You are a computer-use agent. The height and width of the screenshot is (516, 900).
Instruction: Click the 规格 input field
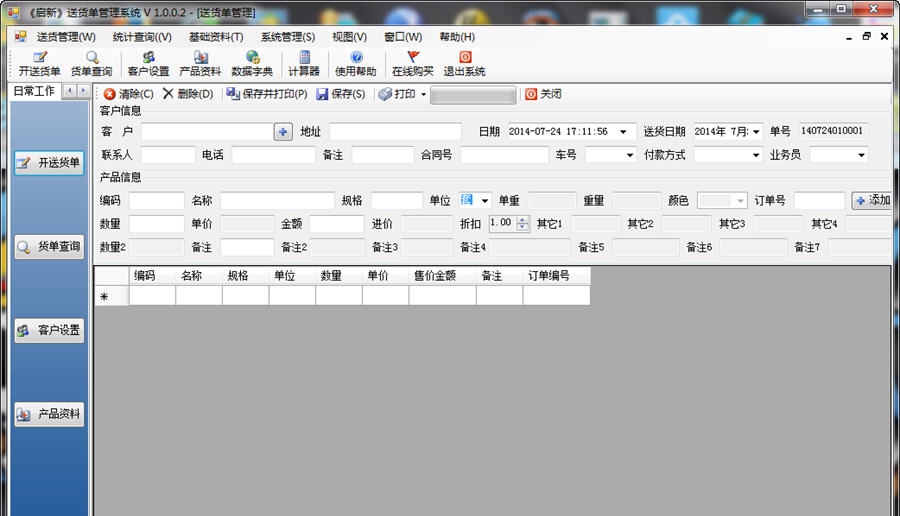pos(397,200)
